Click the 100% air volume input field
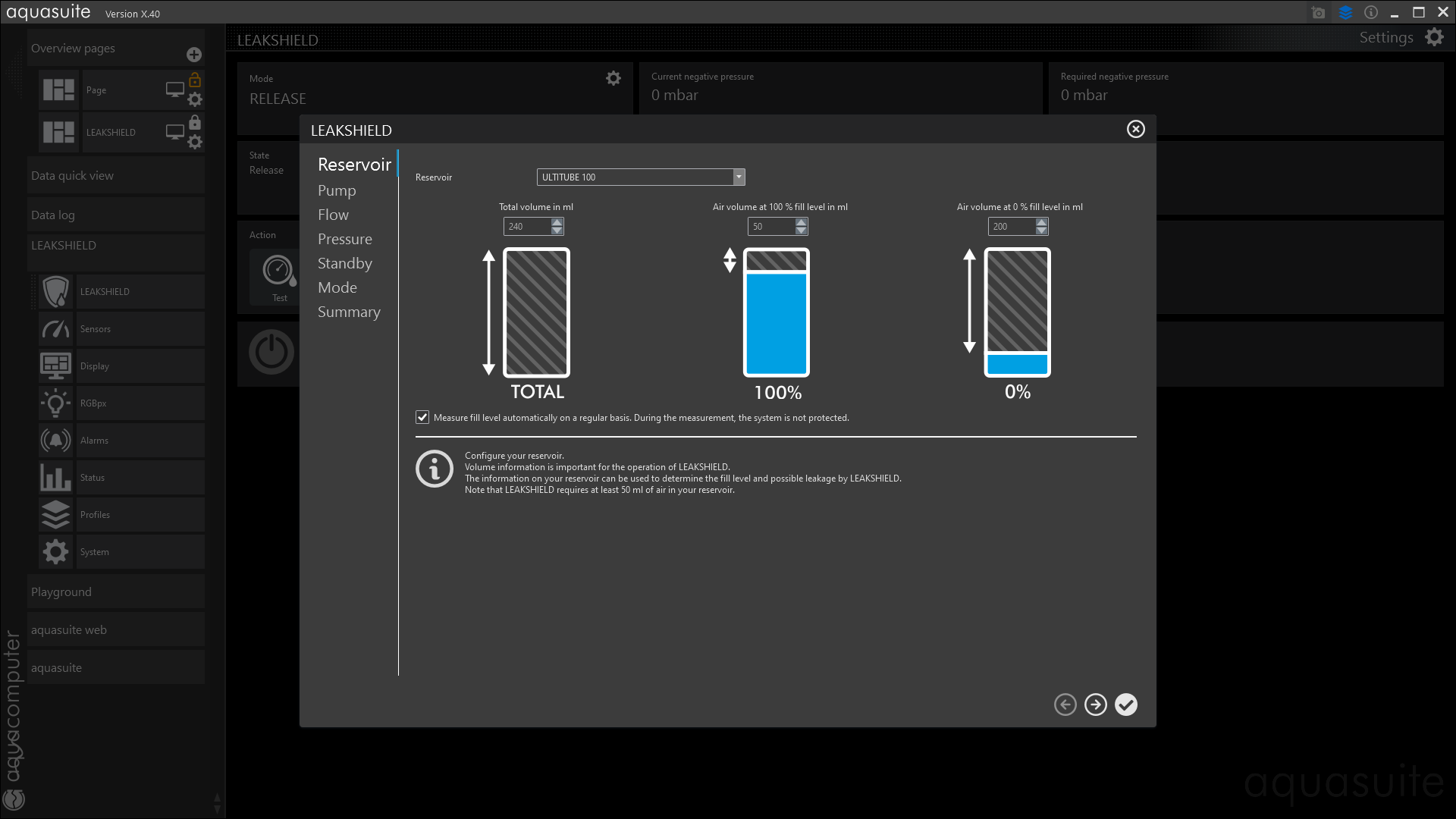The width and height of the screenshot is (1456, 819). (x=772, y=226)
